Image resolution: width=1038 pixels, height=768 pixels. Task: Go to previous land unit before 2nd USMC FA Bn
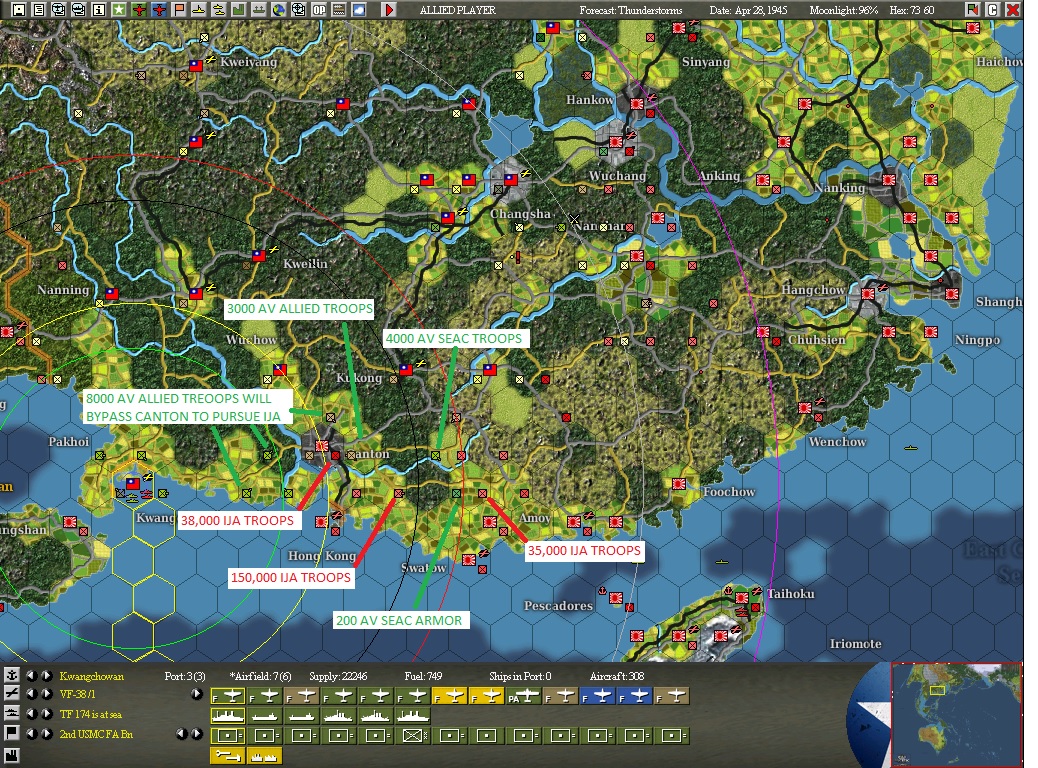[x=31, y=734]
